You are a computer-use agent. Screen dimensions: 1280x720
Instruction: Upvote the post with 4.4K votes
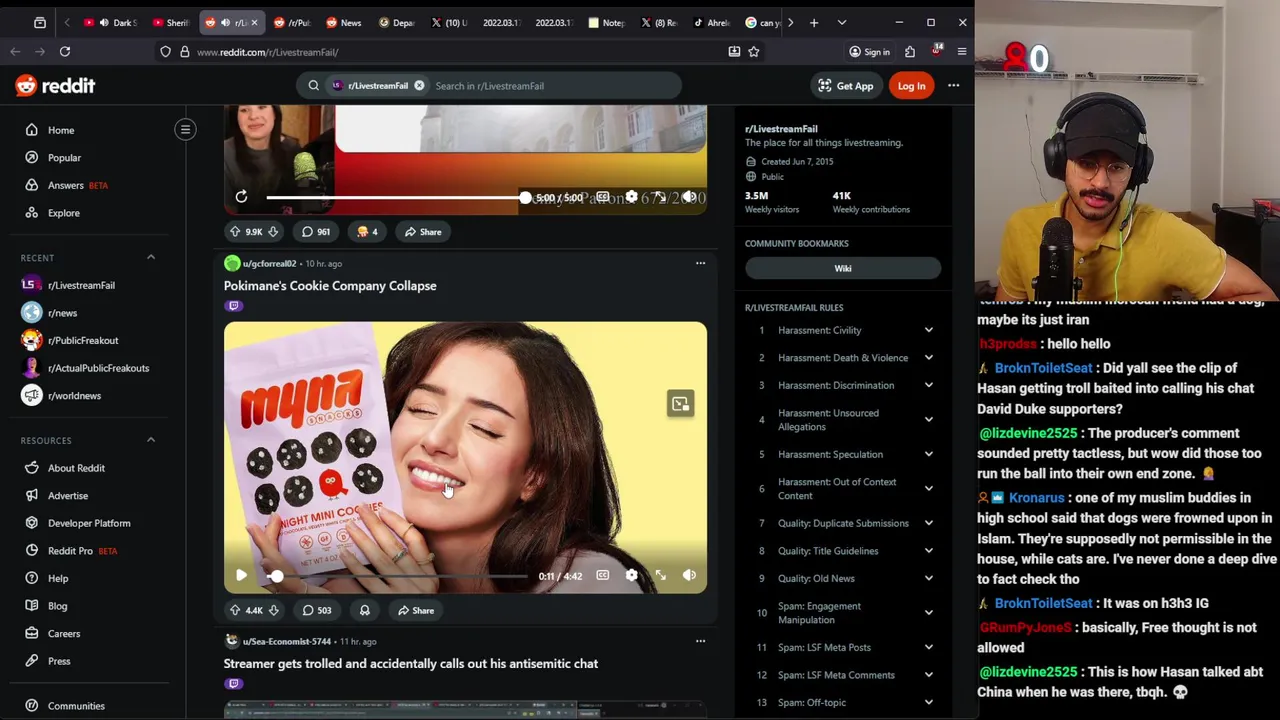[x=235, y=611]
